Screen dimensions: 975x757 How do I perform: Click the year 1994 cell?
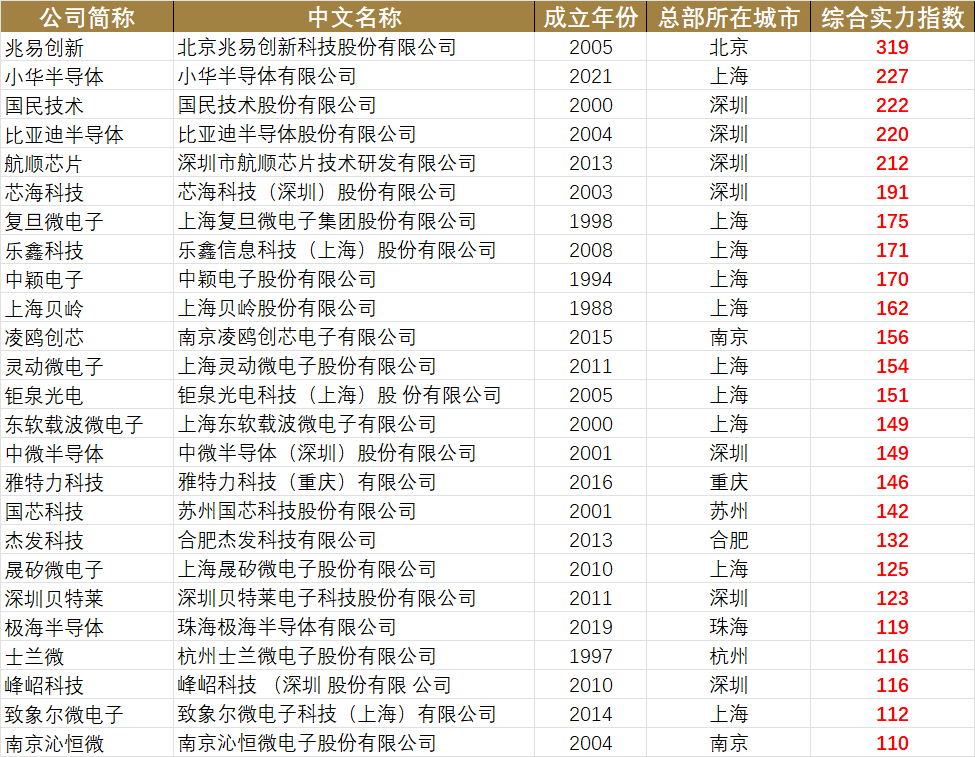coord(590,279)
